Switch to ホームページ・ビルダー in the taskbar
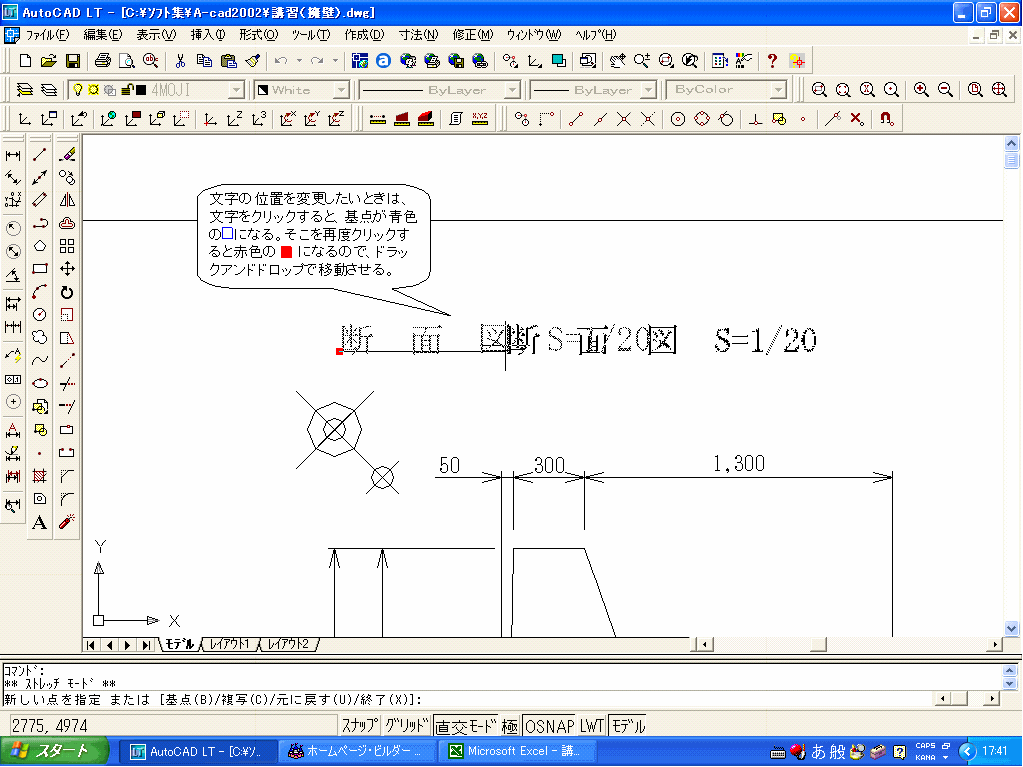1023x767 pixels. pyautogui.click(x=358, y=751)
